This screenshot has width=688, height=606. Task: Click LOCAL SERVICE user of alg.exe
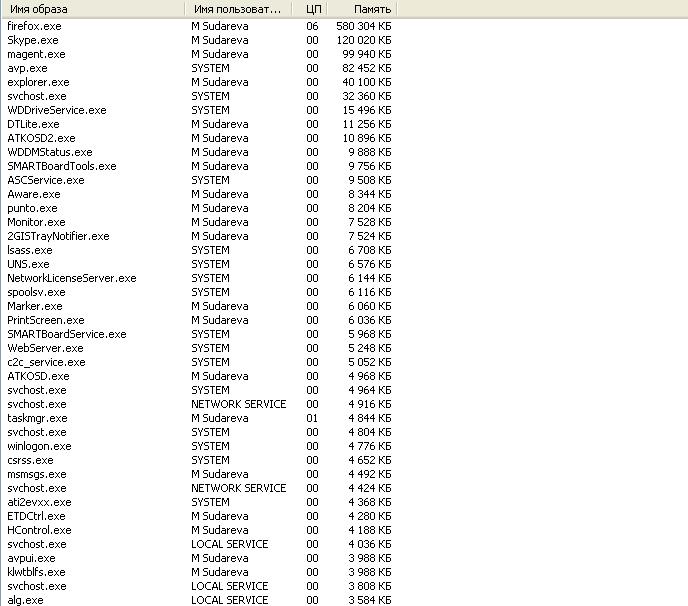pyautogui.click(x=229, y=601)
